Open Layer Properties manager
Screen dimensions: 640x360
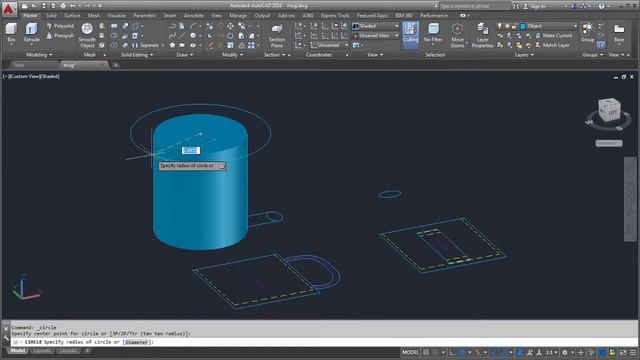tap(482, 35)
